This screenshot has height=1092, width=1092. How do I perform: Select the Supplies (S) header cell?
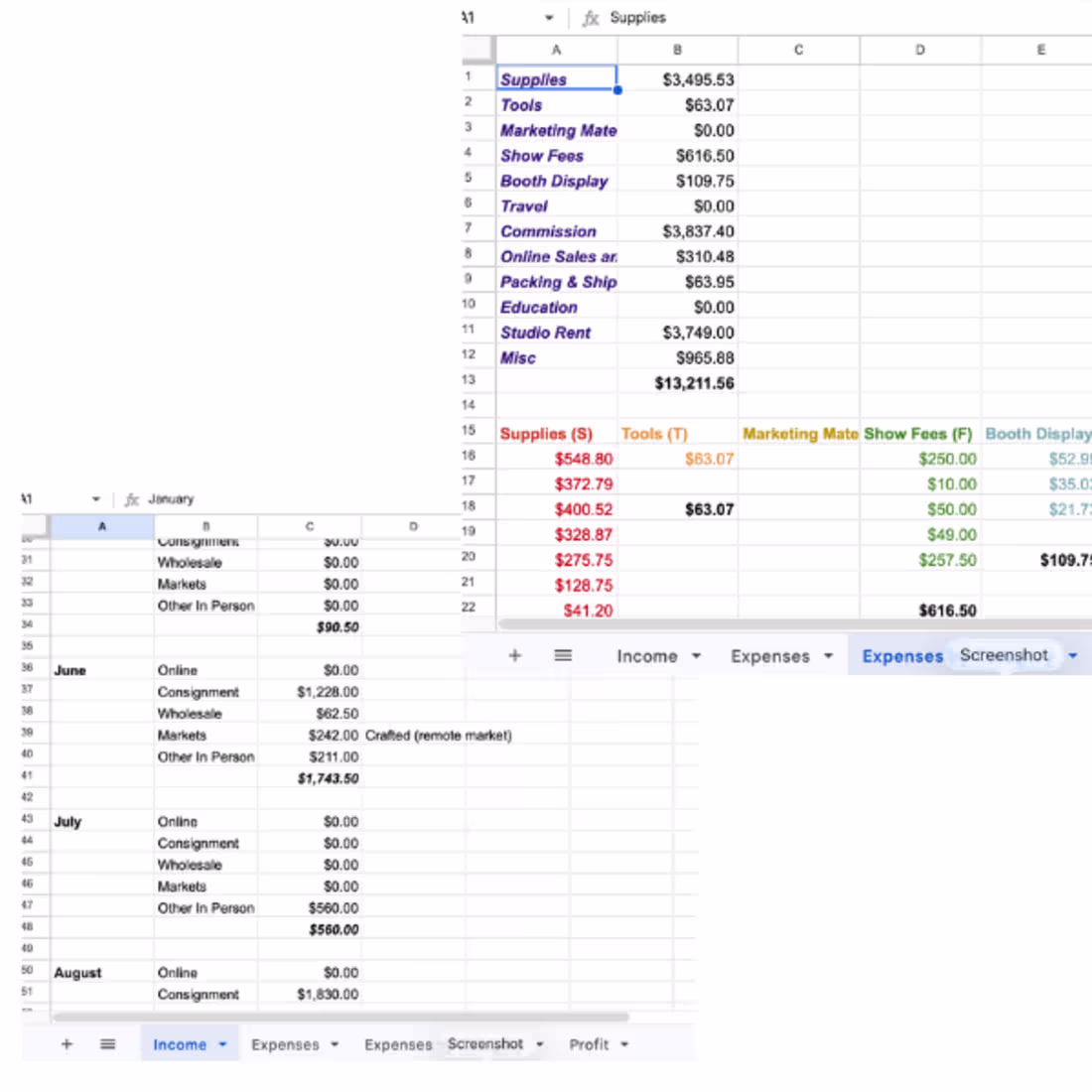(545, 434)
